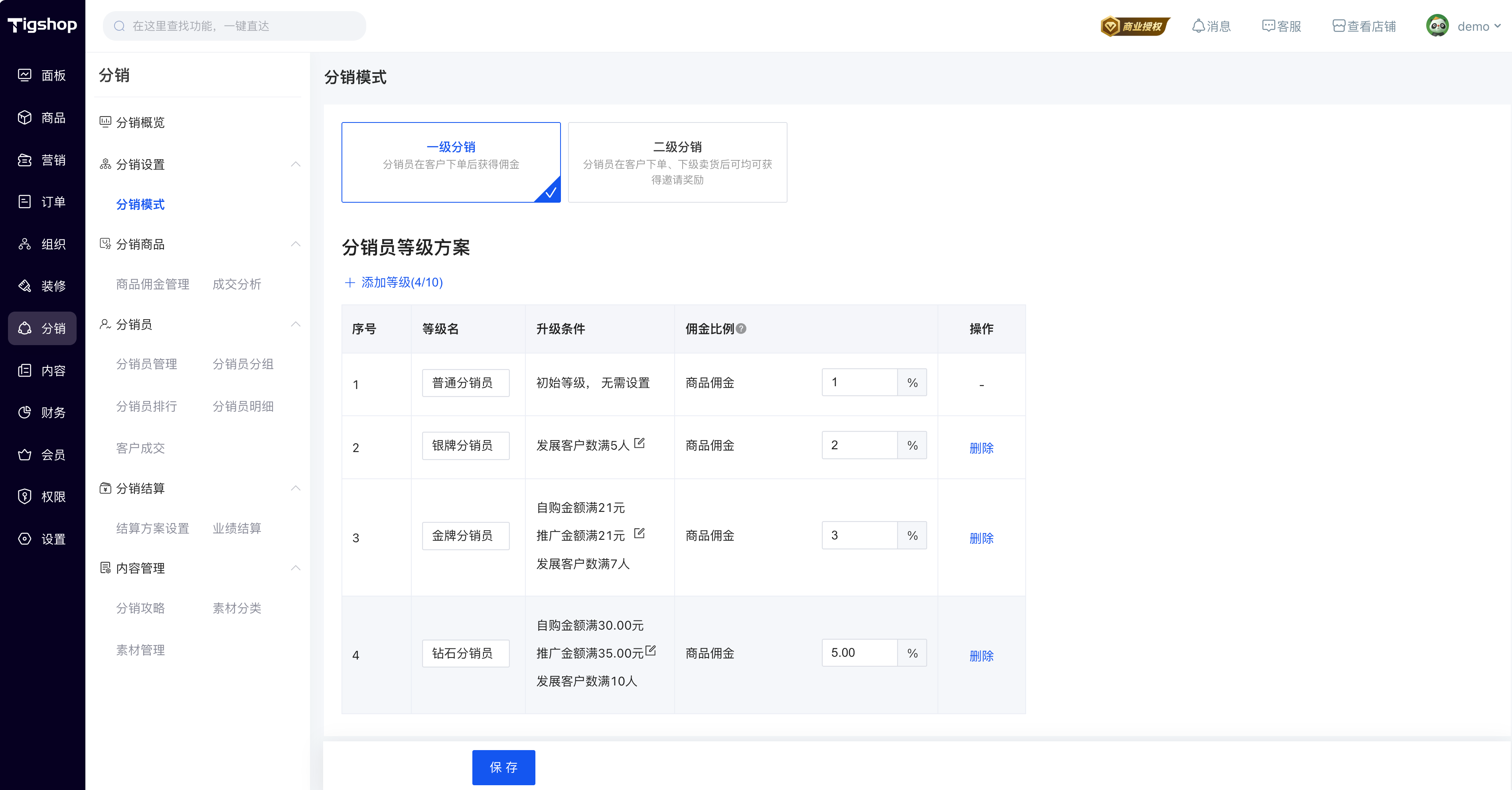Click the Tigshop logo

[42, 25]
